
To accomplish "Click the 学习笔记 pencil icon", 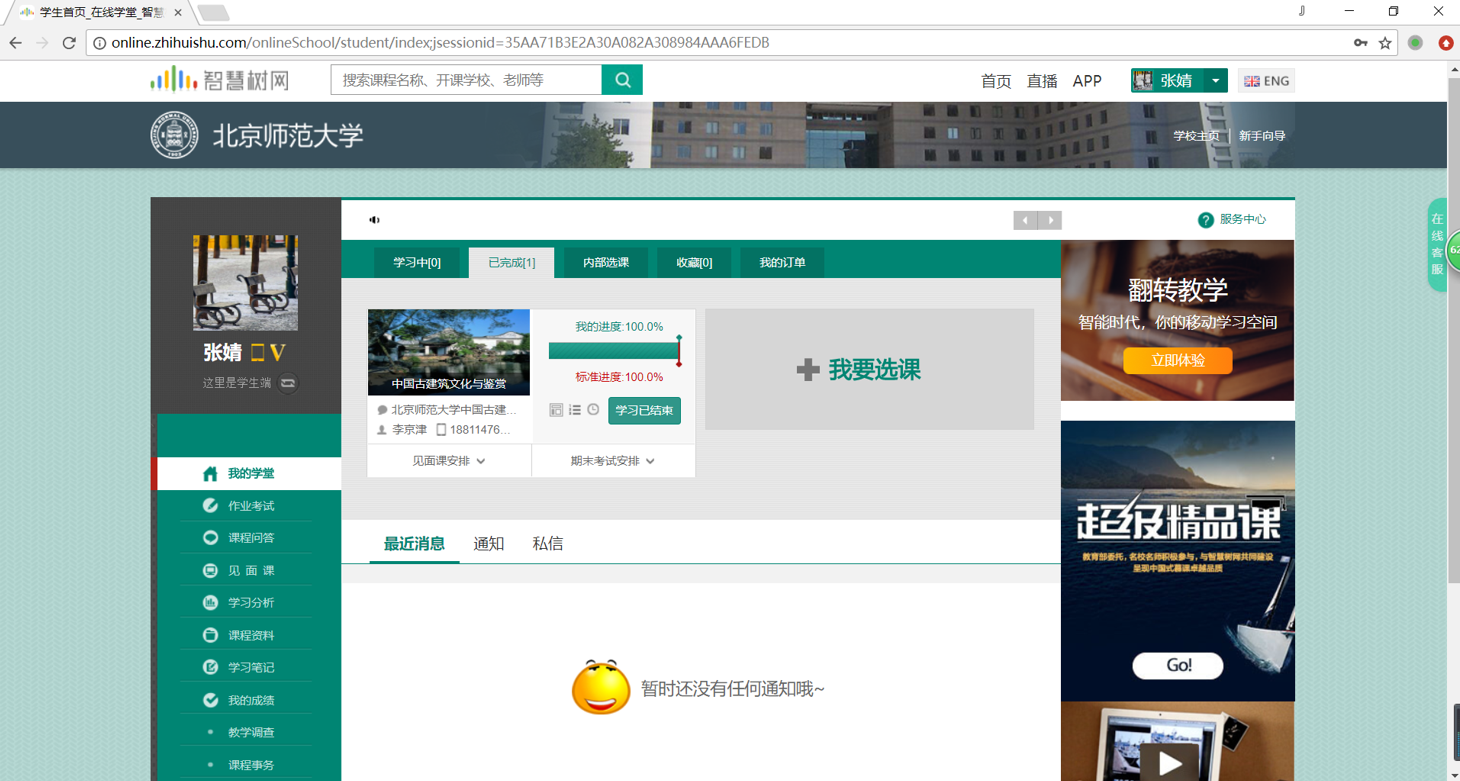I will pyautogui.click(x=210, y=667).
